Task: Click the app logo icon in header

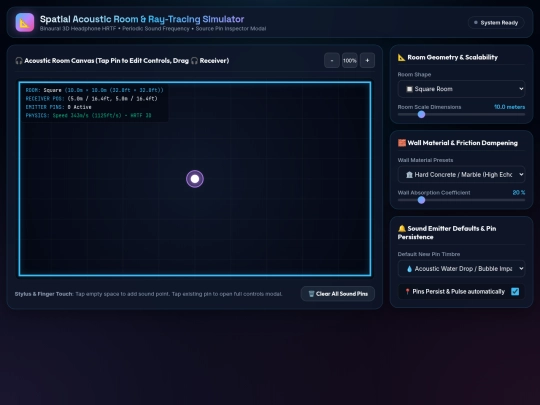Action: point(25,22)
